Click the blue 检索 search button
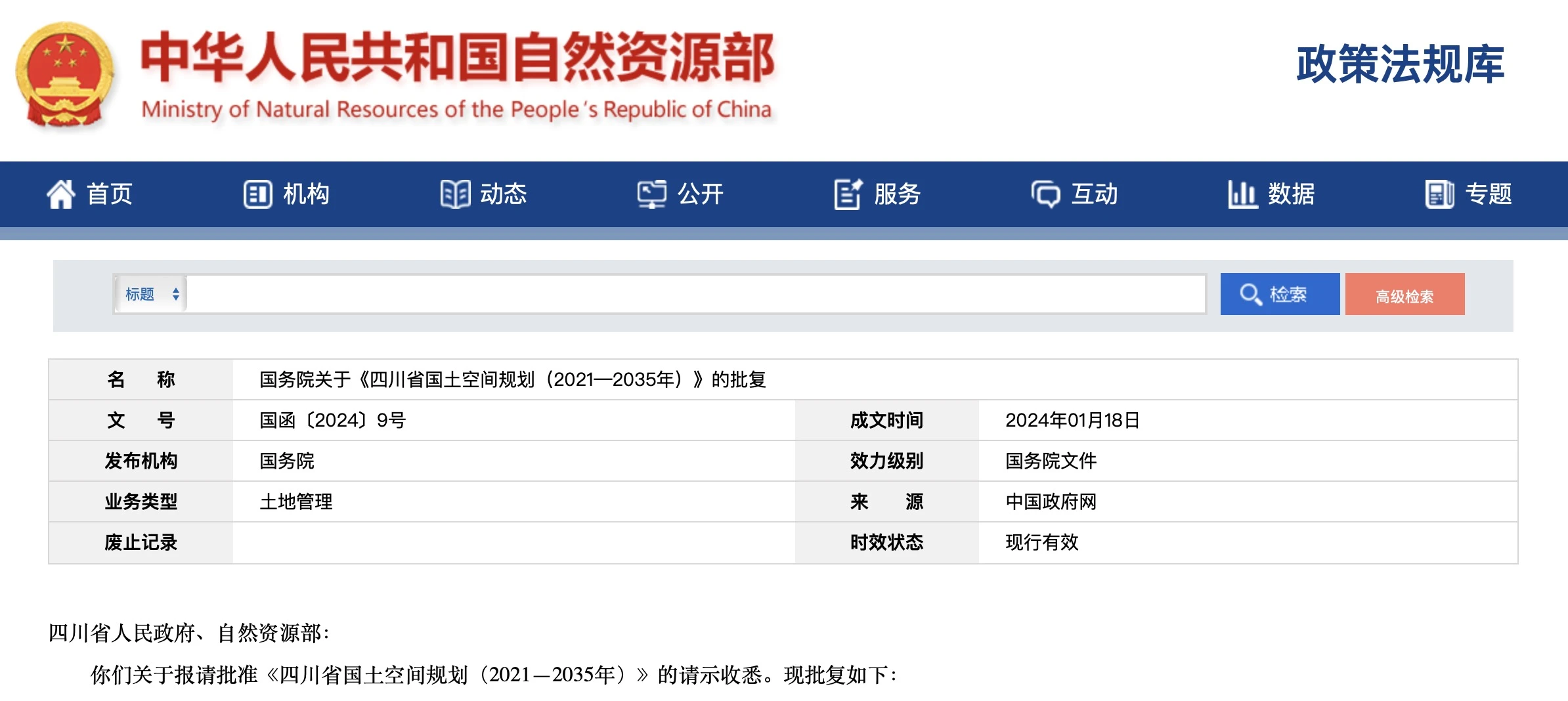The height and width of the screenshot is (701, 1568). coord(1280,294)
